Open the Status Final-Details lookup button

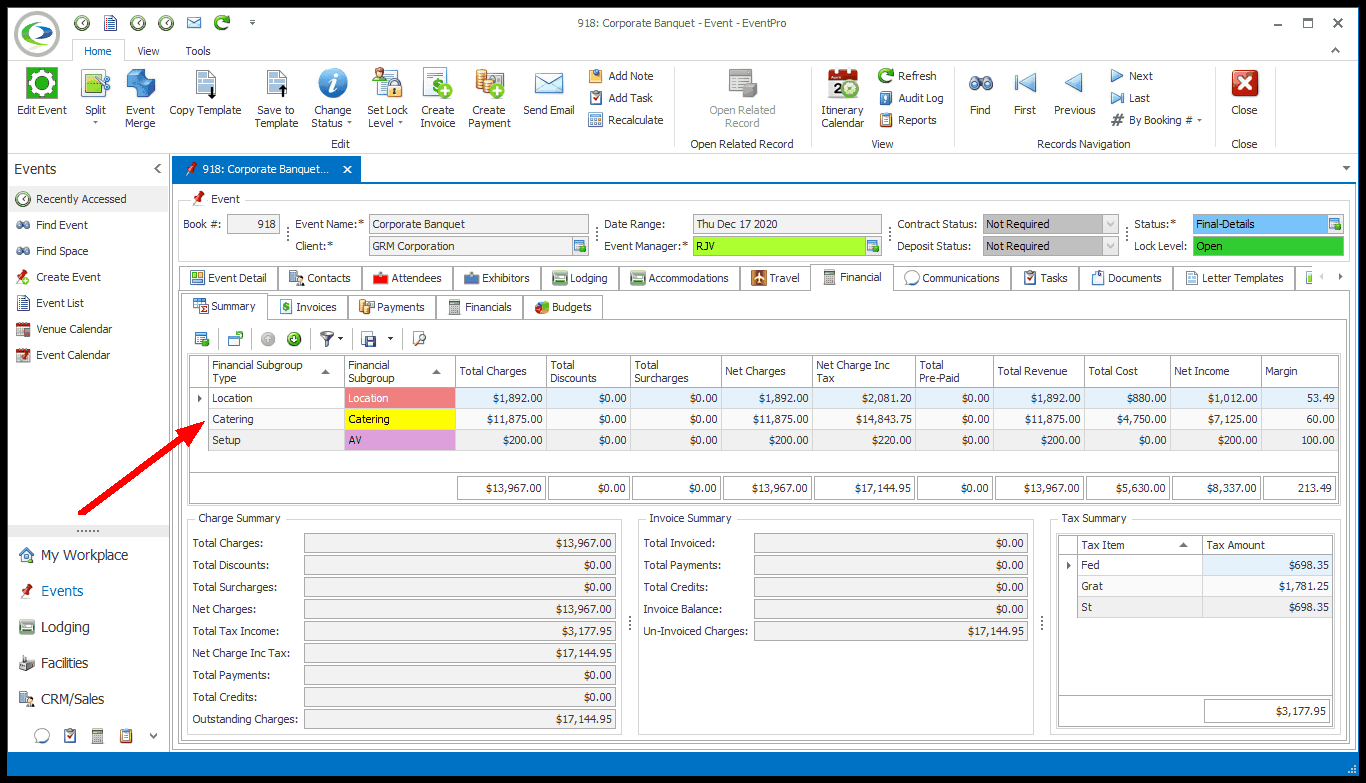pyautogui.click(x=1334, y=224)
